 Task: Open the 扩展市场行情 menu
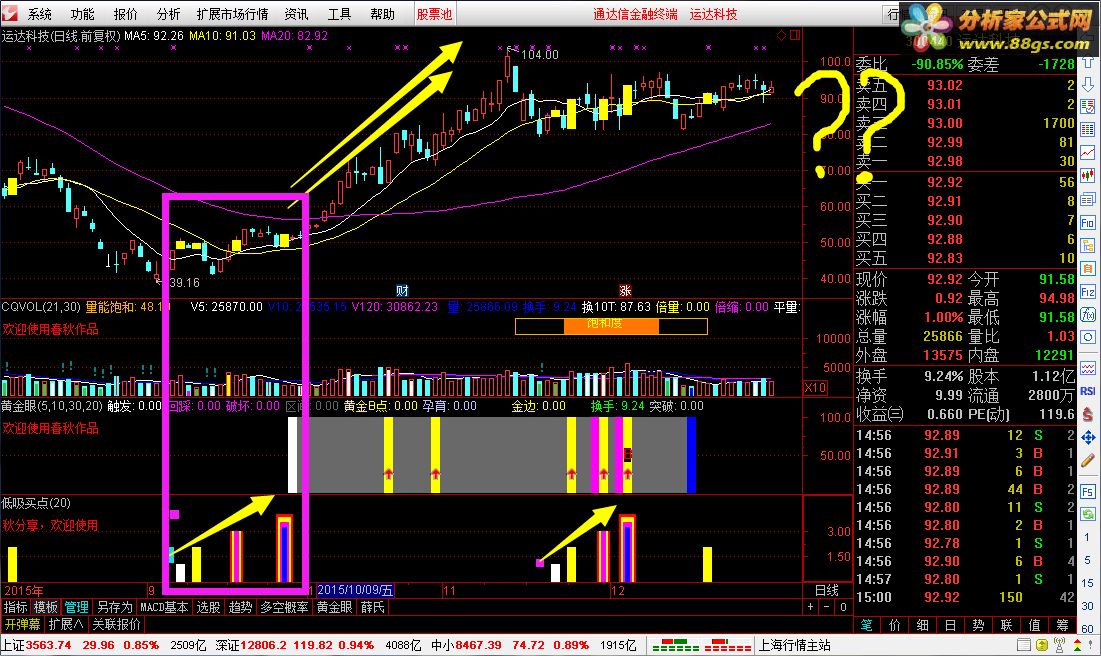(232, 14)
